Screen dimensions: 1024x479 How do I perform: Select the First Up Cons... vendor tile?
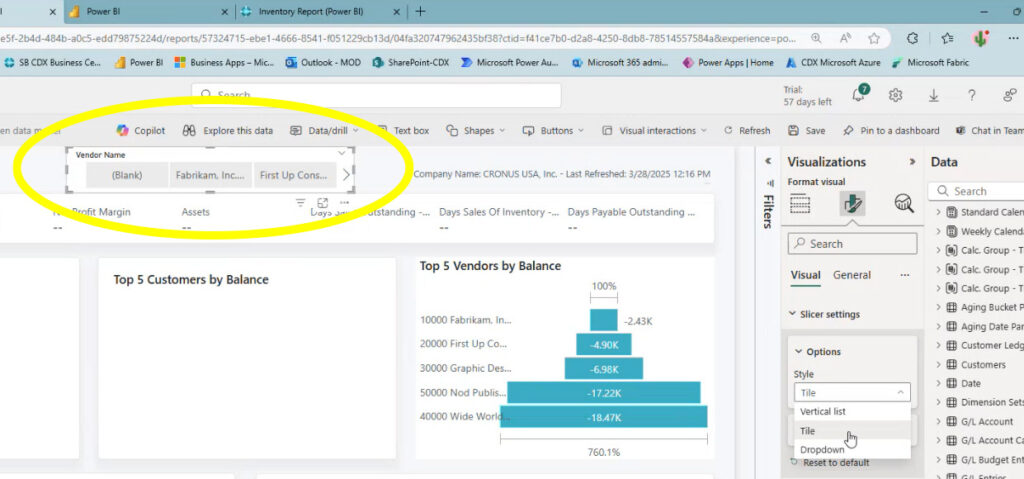[294, 175]
